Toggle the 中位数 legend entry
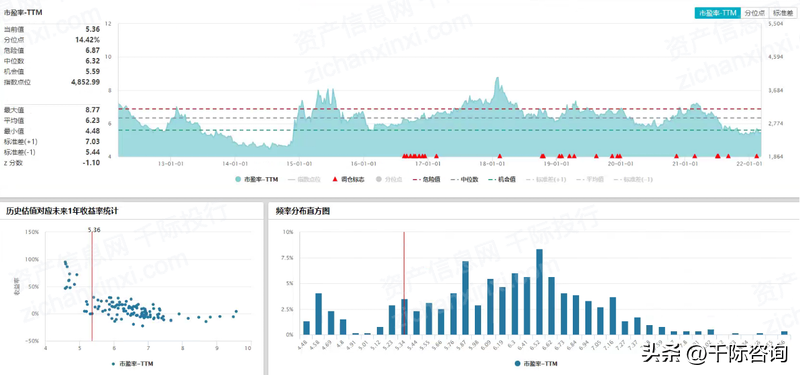 point(465,180)
